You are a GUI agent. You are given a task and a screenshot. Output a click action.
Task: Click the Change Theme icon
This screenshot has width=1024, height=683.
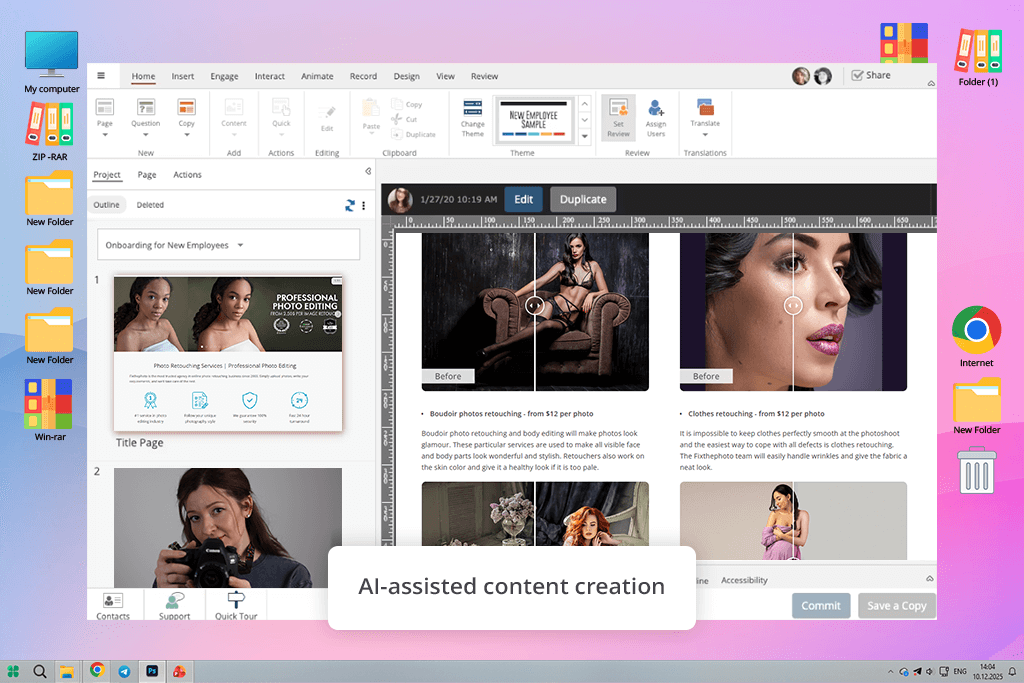(472, 108)
